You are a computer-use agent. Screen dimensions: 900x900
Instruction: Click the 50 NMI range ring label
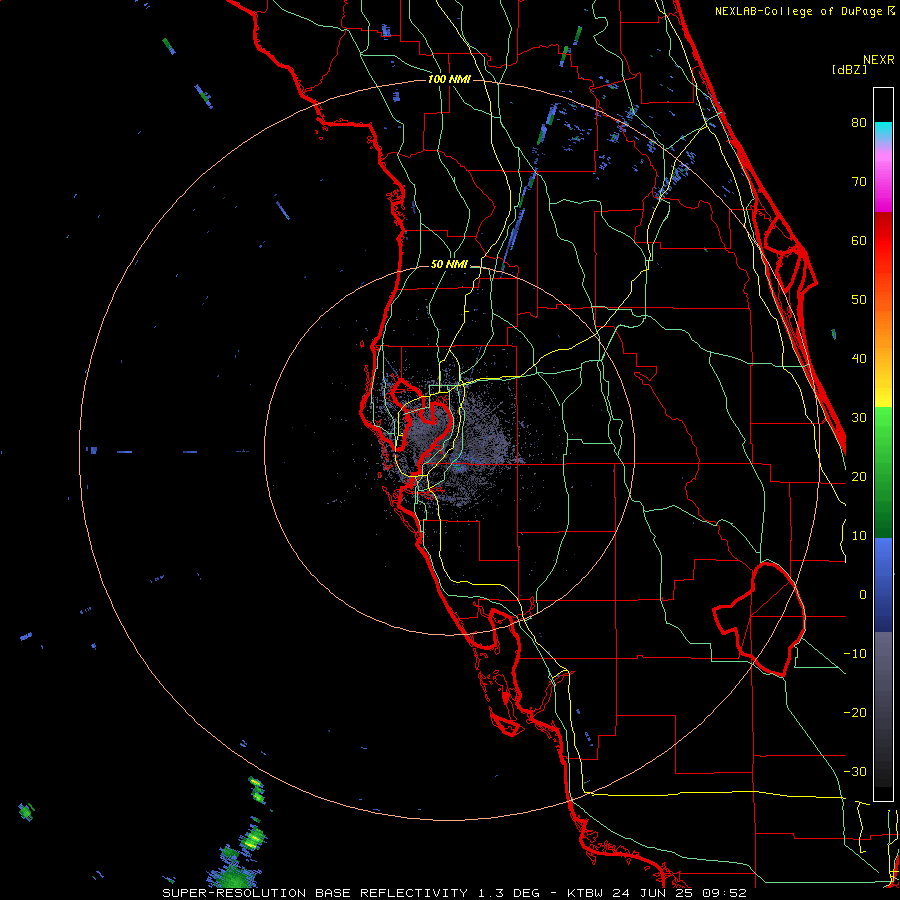(x=449, y=265)
